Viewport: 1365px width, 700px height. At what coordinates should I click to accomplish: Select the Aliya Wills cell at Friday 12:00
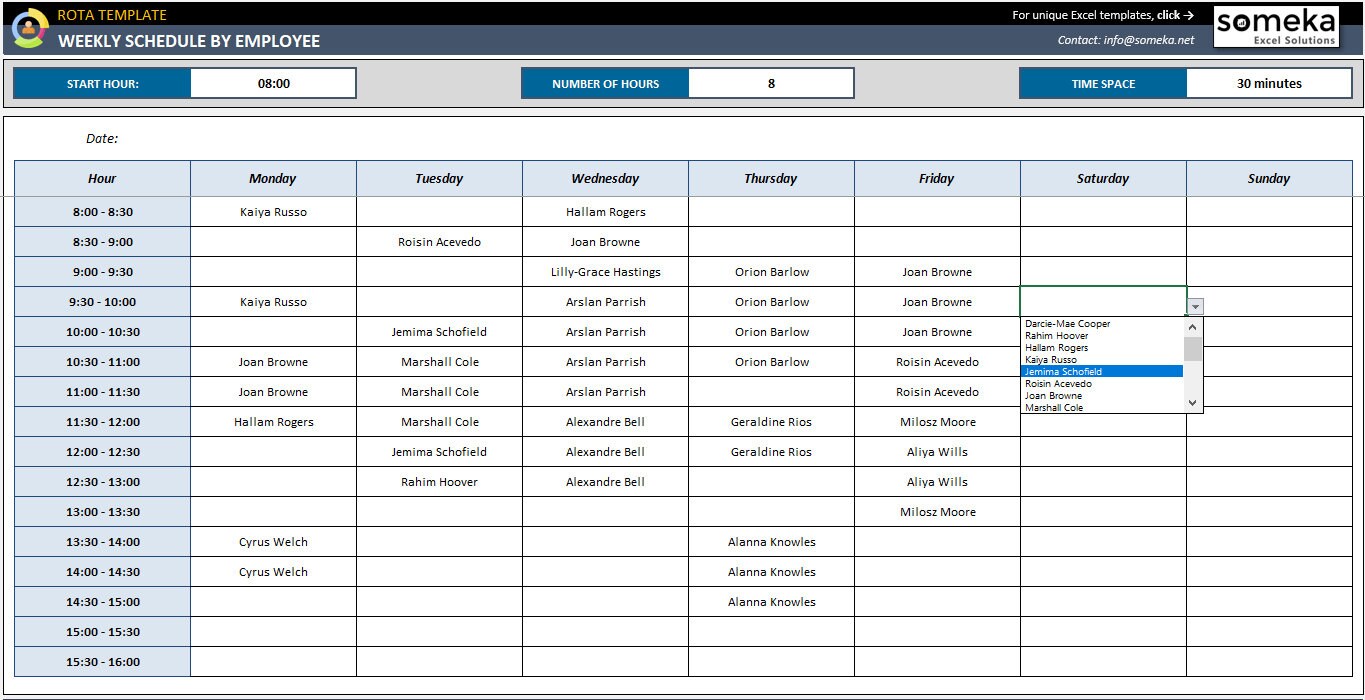(937, 451)
